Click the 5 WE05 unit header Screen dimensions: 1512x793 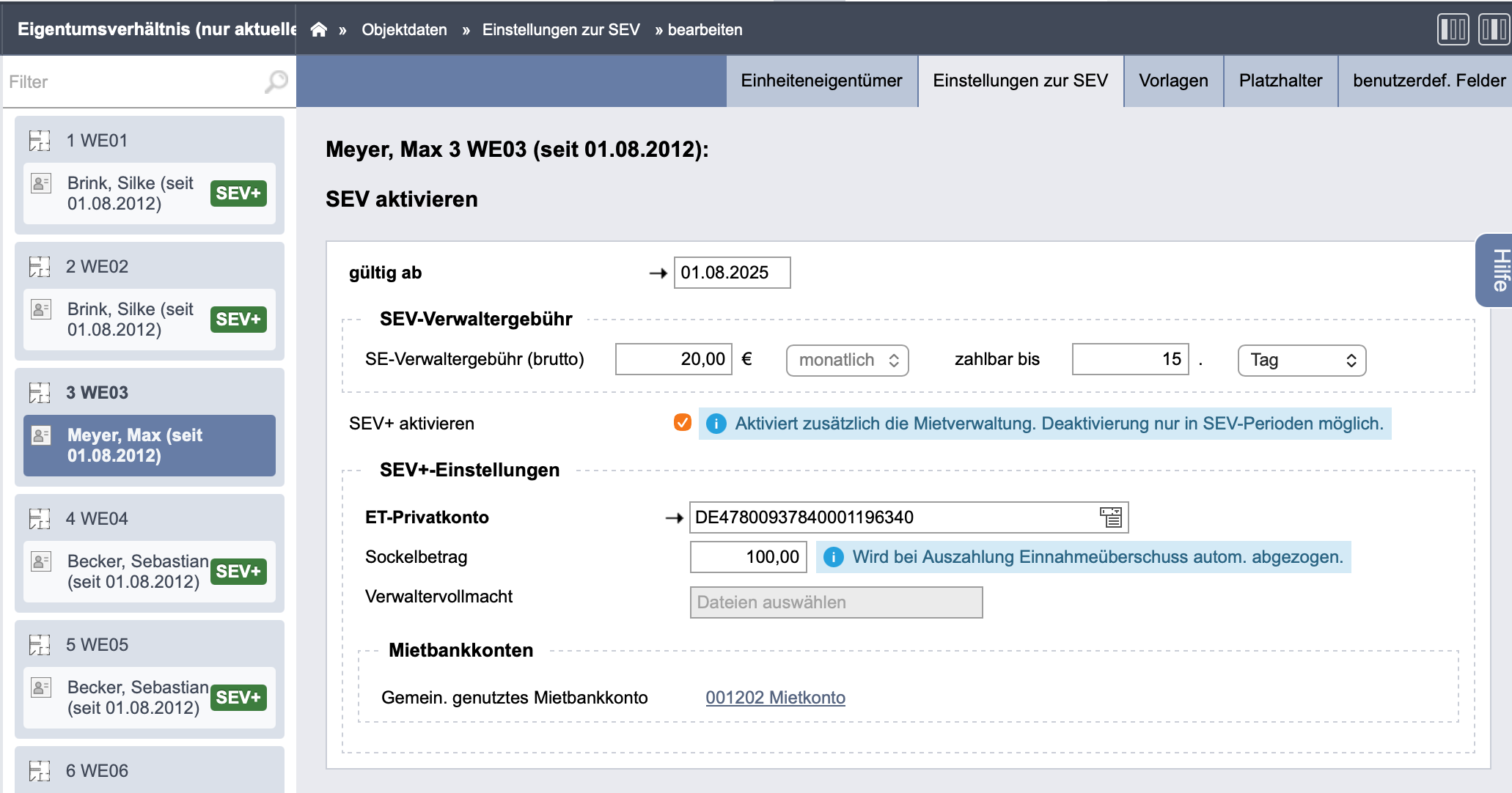150,644
